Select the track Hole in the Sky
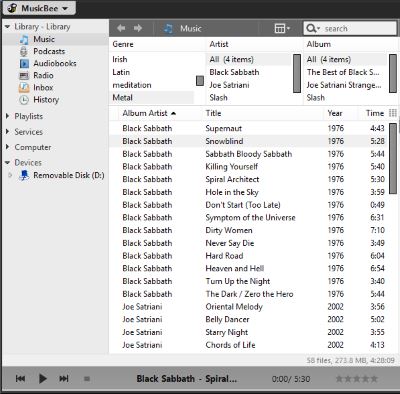Viewport: 400px width, 394px height. pos(232,192)
